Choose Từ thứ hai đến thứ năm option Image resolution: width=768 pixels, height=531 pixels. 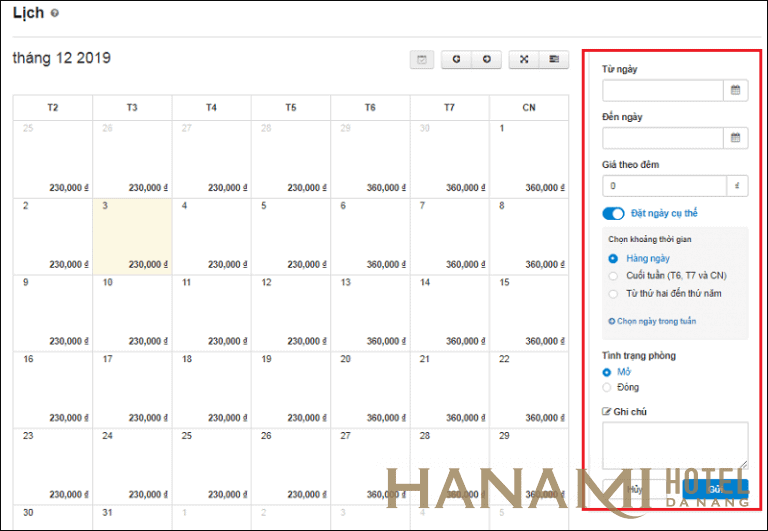point(613,293)
